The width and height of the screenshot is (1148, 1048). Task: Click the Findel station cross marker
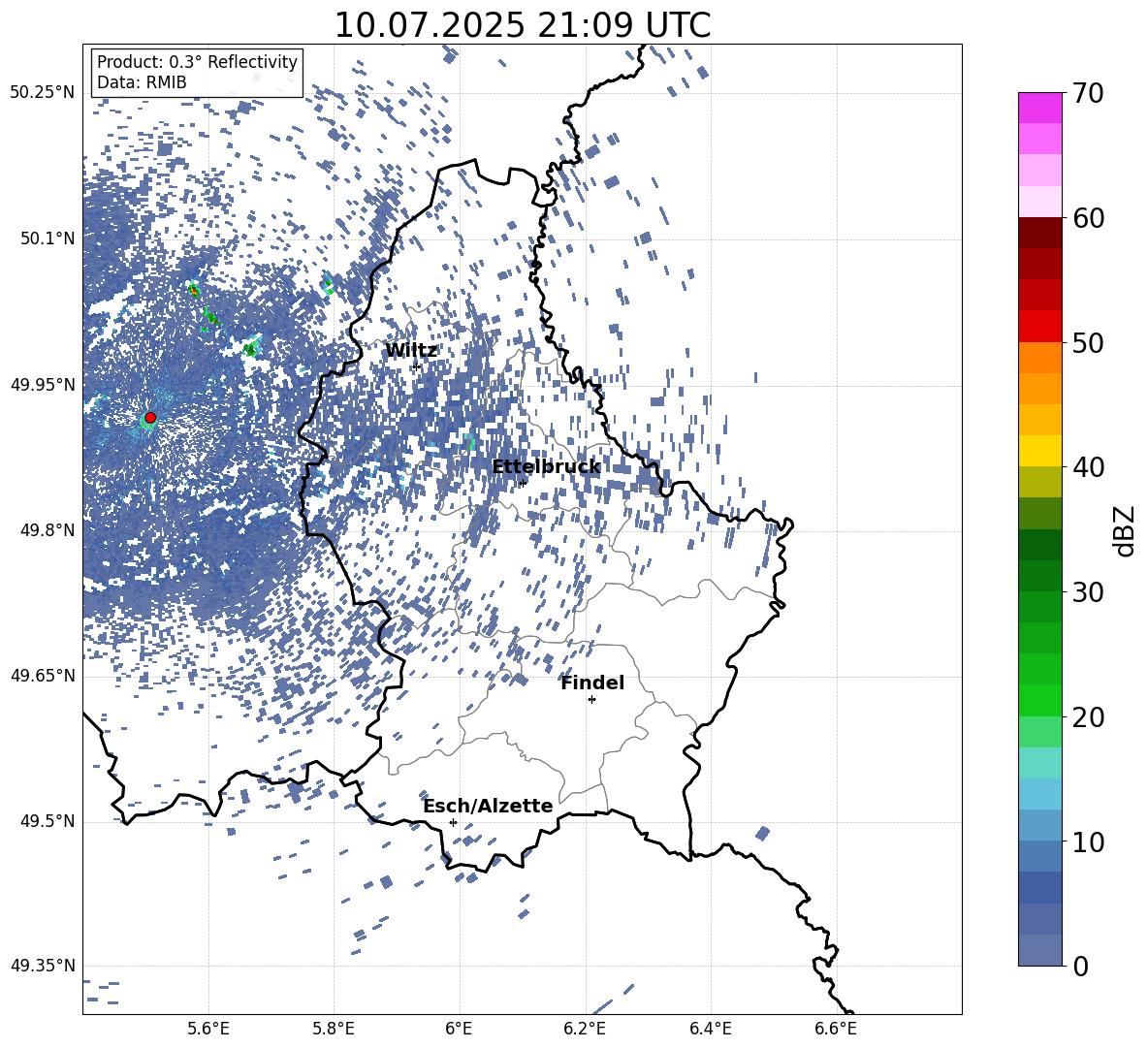pyautogui.click(x=591, y=700)
